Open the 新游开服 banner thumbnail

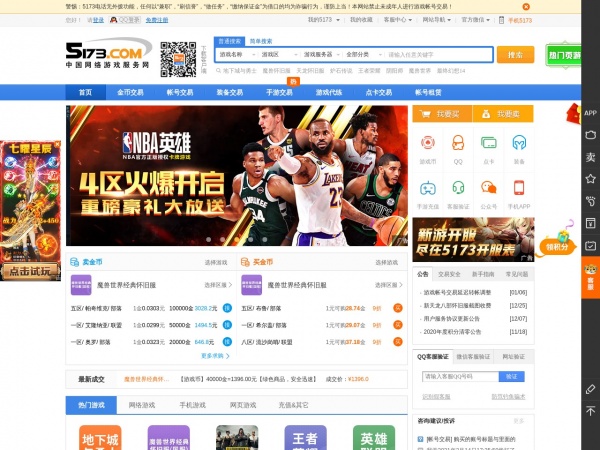tap(473, 240)
